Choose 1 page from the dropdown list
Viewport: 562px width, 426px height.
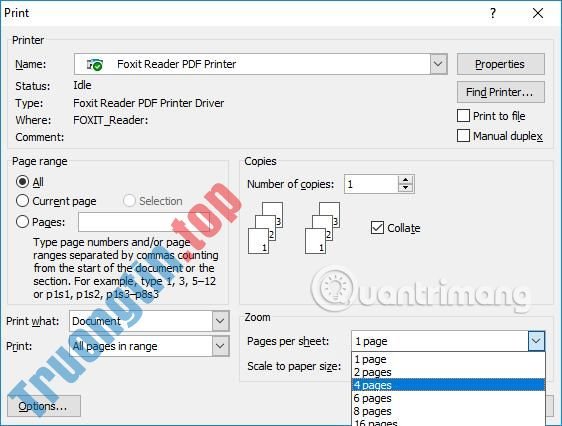tap(448, 359)
